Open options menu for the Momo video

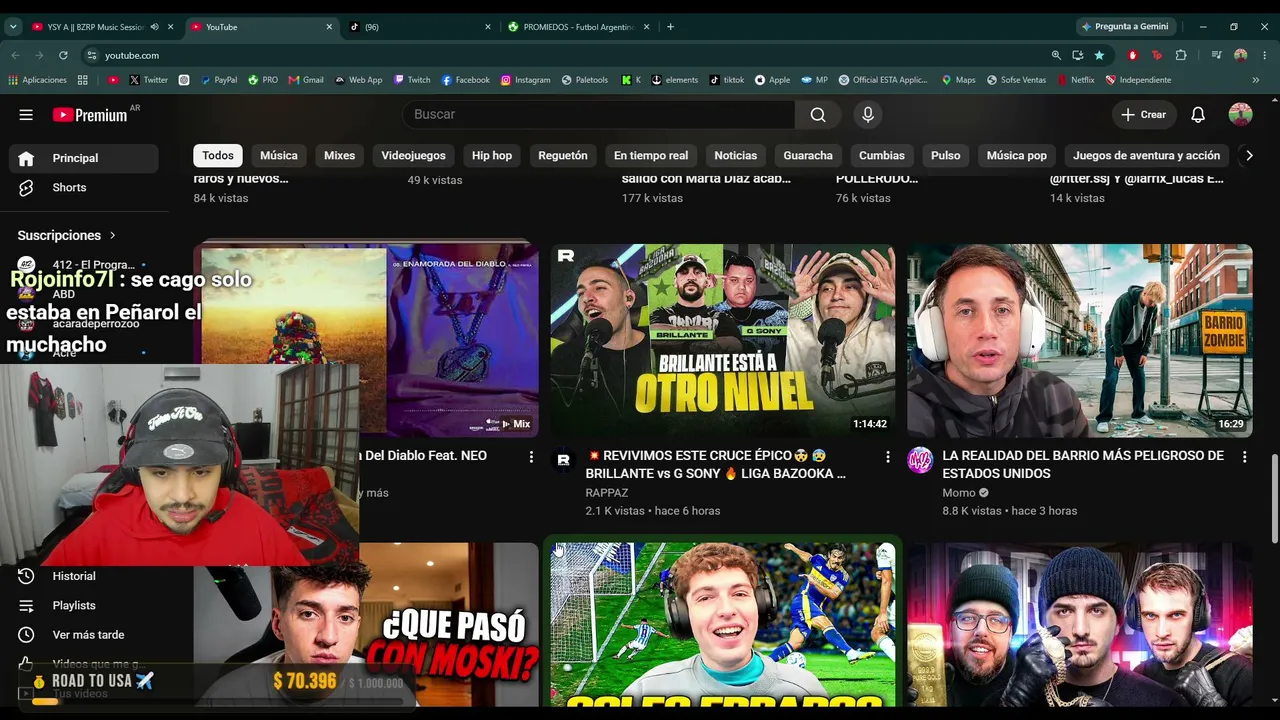coord(1244,457)
